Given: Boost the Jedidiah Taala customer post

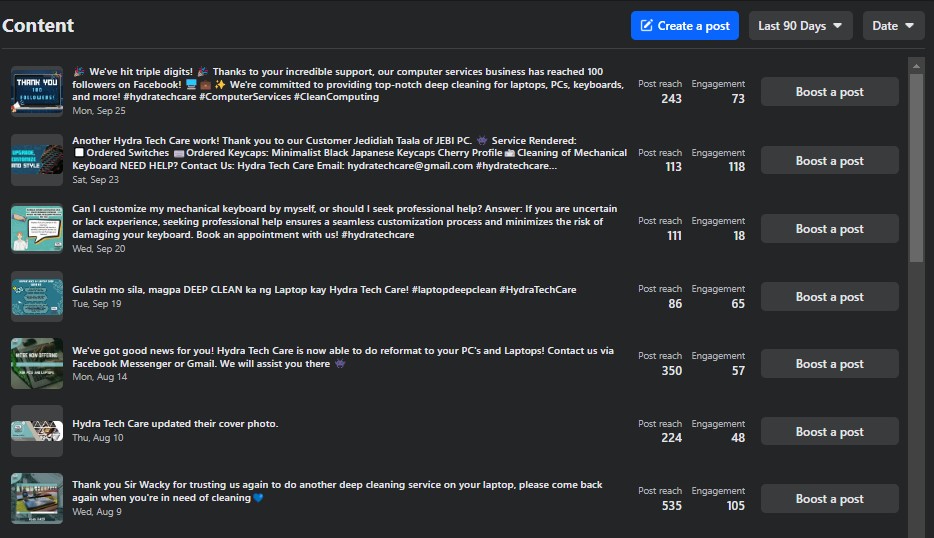Looking at the screenshot, I should pyautogui.click(x=829, y=161).
